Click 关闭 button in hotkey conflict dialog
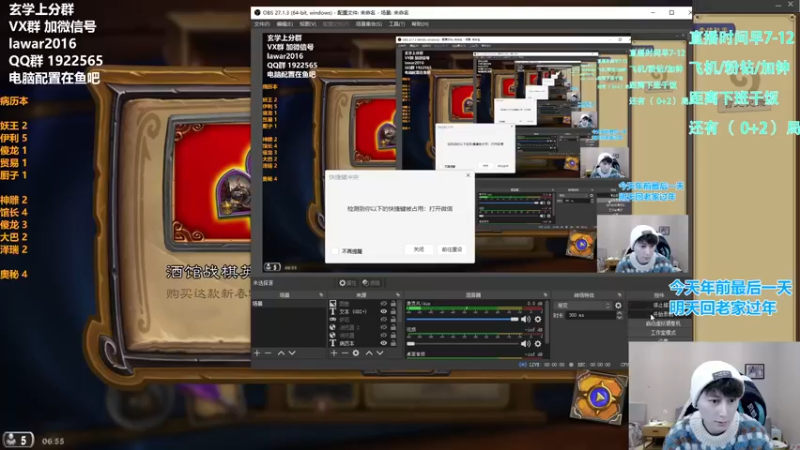Image resolution: width=800 pixels, height=450 pixels. [x=418, y=249]
